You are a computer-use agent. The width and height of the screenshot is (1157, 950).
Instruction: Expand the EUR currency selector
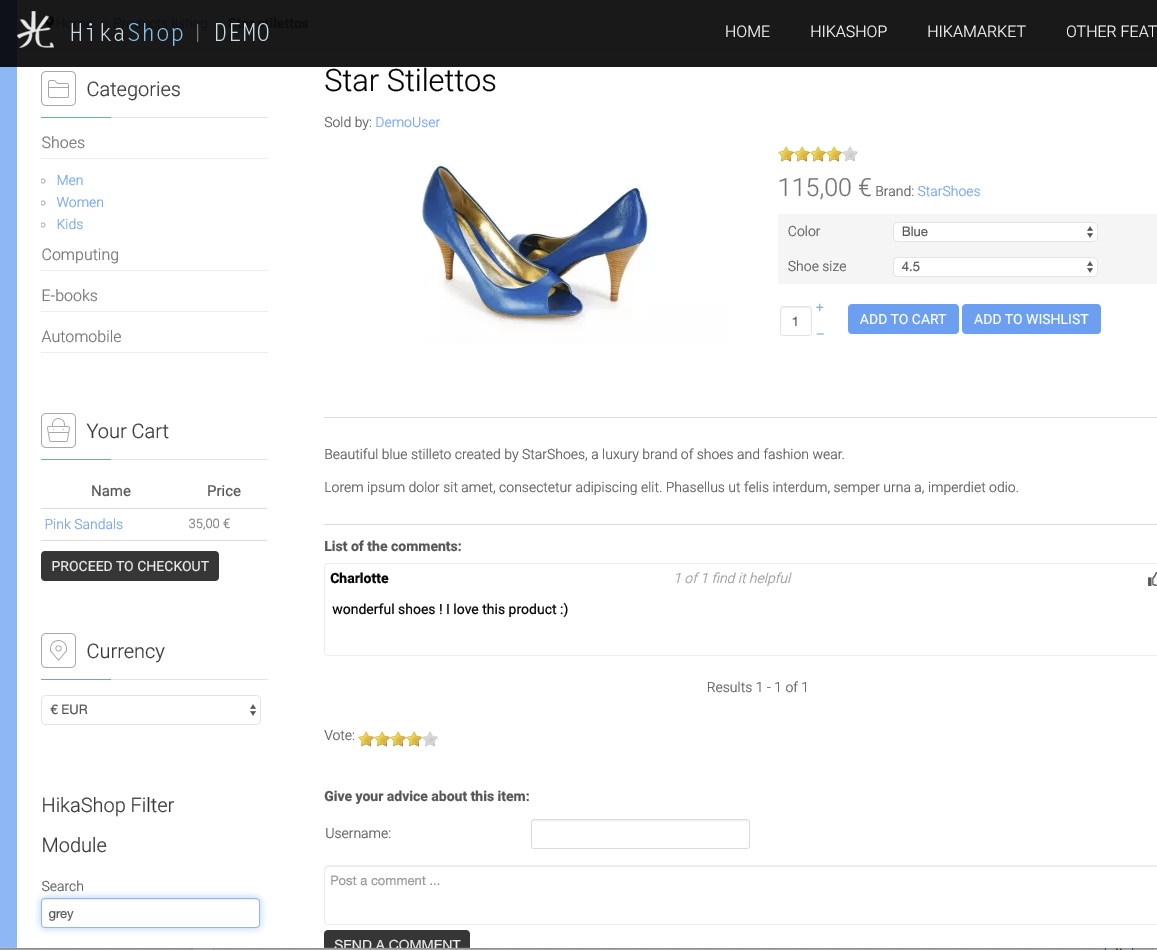[x=151, y=710]
